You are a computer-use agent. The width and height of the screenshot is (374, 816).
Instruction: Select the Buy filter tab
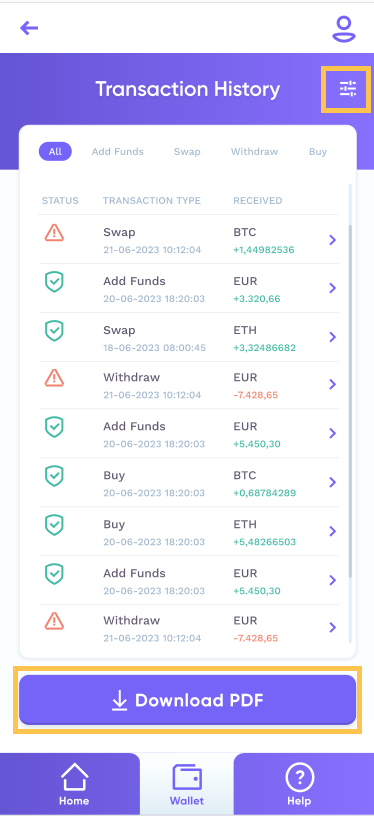318,151
